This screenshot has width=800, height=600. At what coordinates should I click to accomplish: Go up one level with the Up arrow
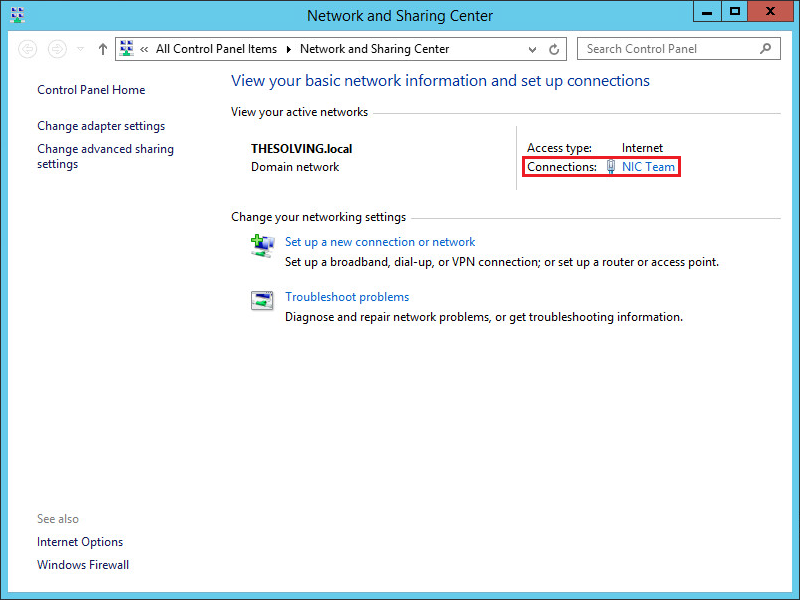pos(103,49)
